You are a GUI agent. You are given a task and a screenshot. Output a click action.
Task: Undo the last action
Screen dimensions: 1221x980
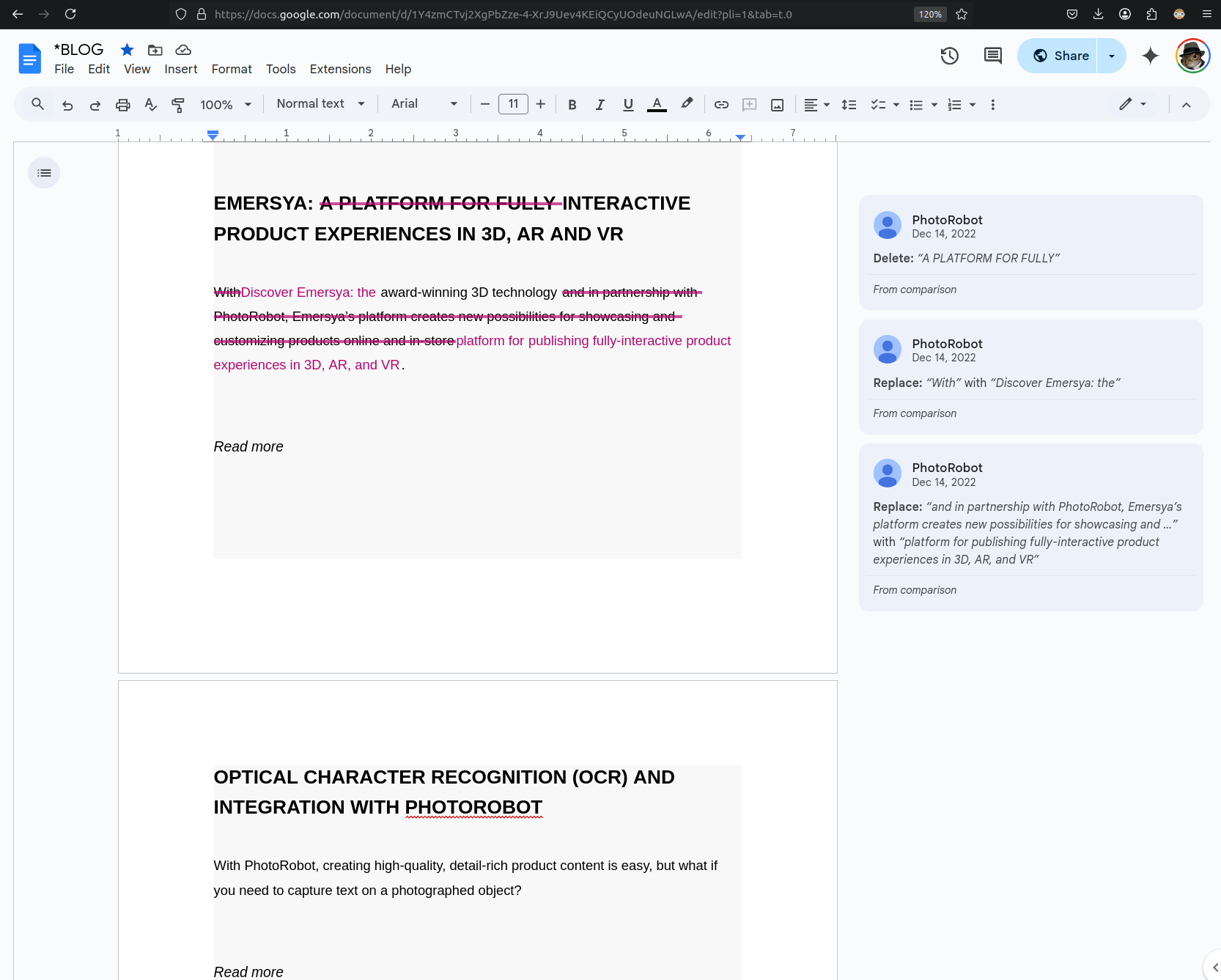click(67, 105)
